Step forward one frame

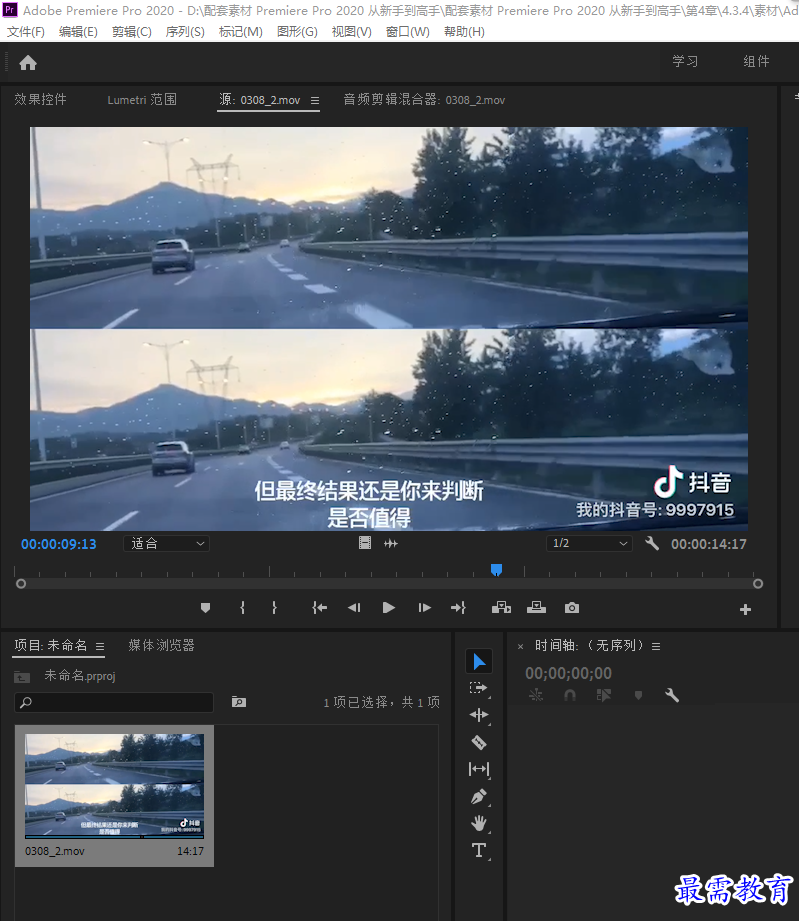(424, 608)
